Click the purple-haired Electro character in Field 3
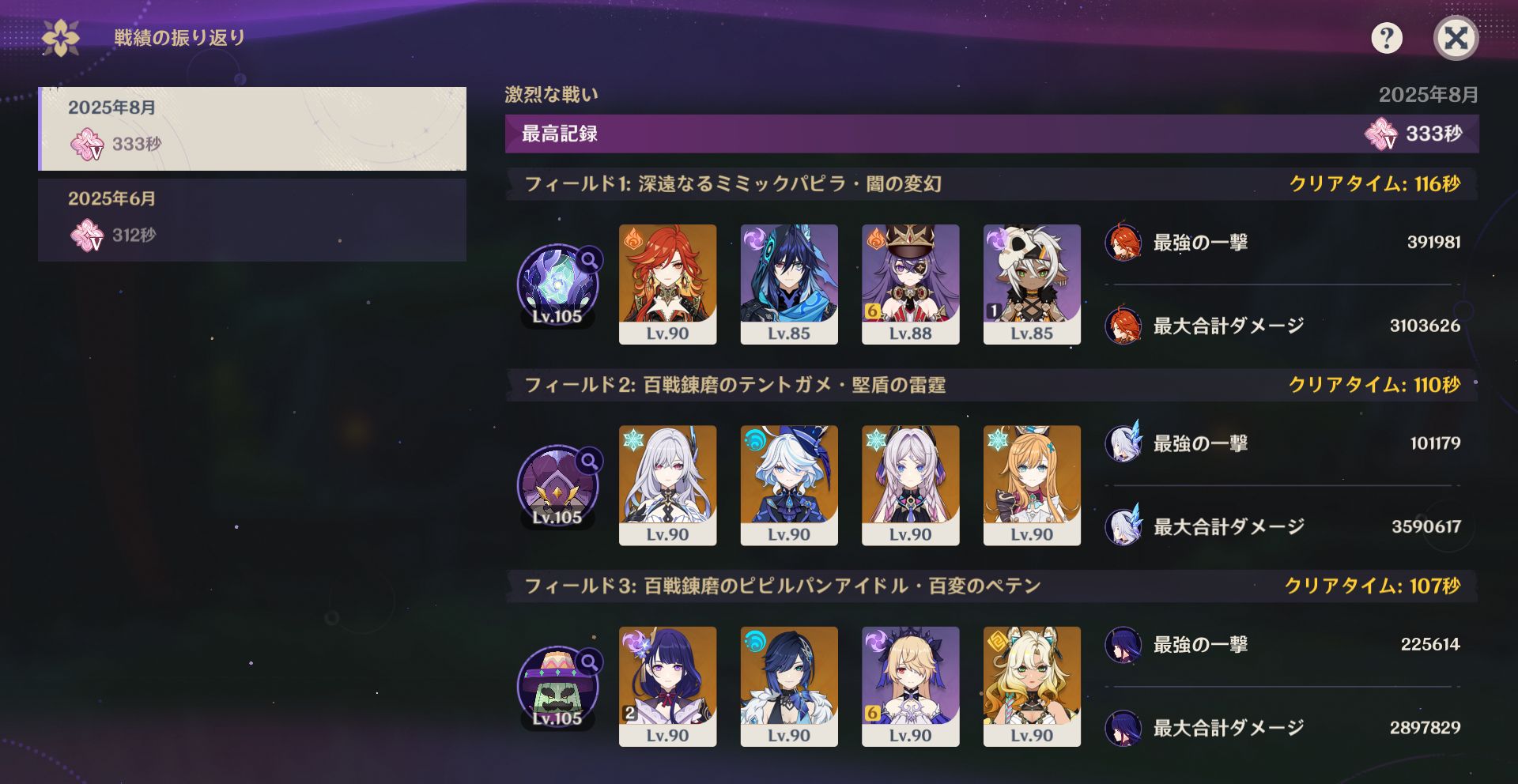 (667, 687)
